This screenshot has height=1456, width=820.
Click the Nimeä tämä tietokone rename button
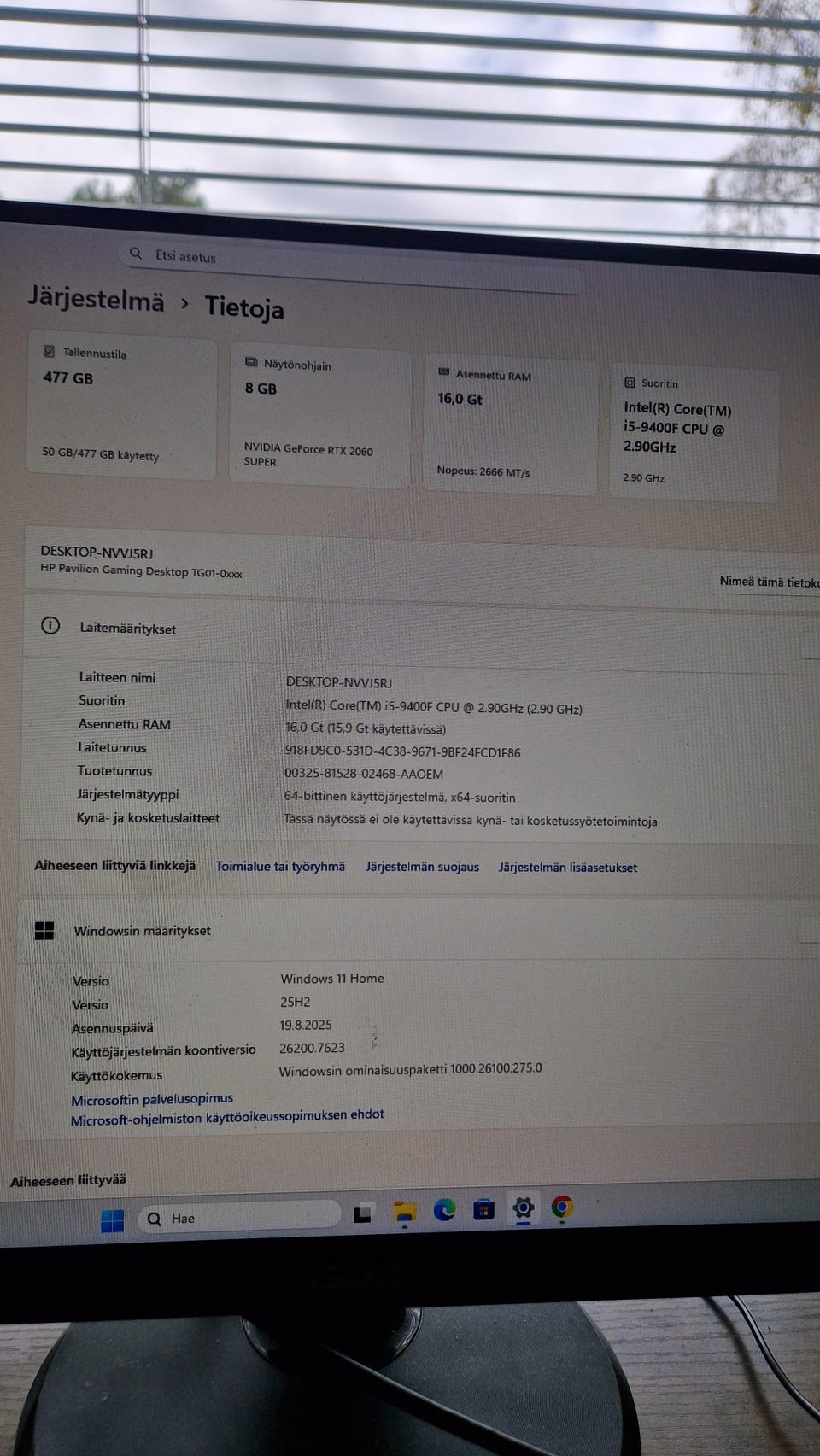coord(769,582)
